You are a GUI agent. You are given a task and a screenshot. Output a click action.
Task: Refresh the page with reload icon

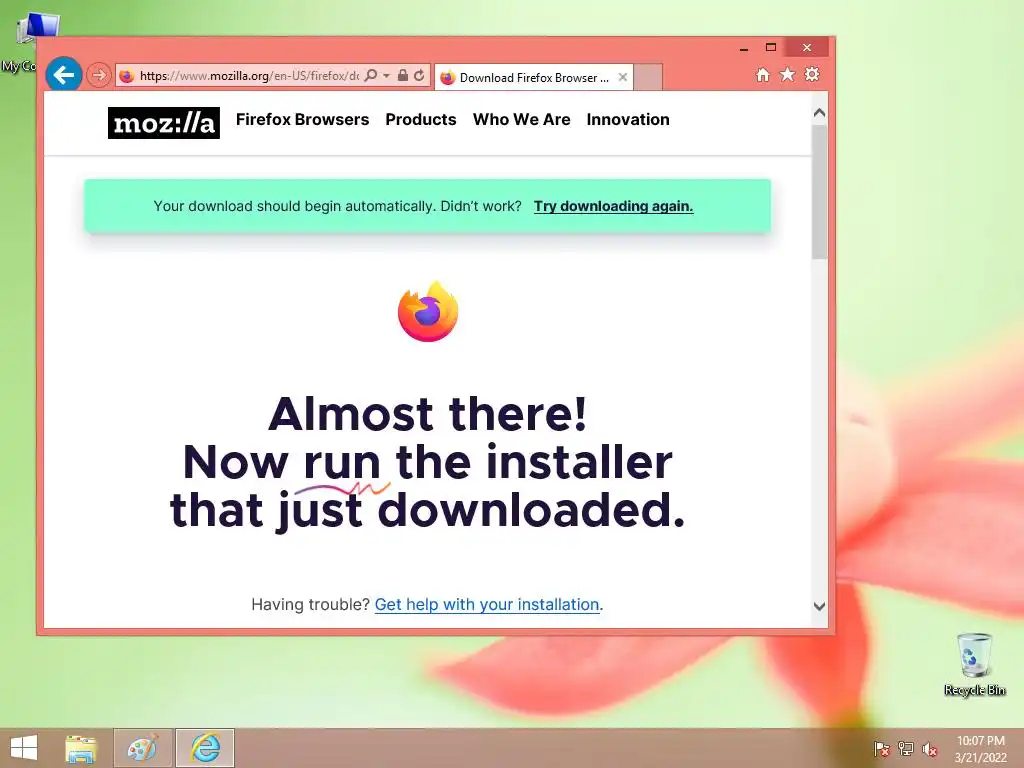tap(419, 75)
